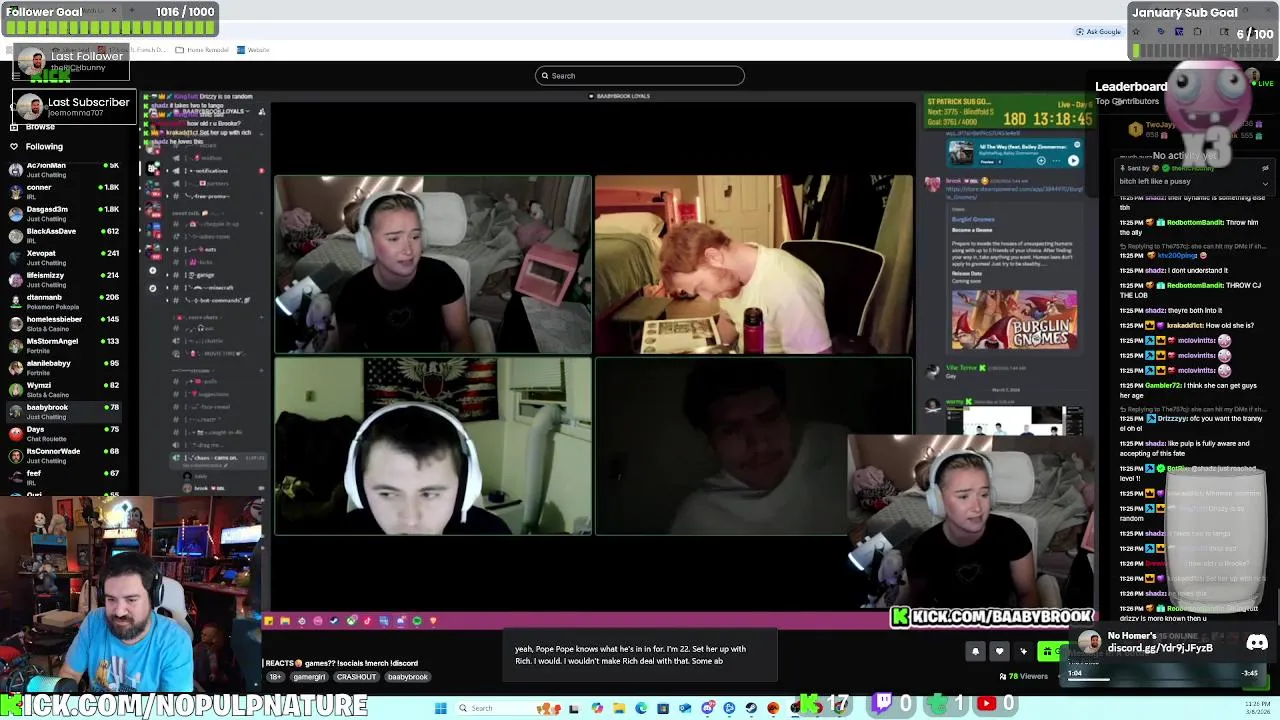Bookmark the page with the star icon
Screen dimensions: 1280x720
click(1135, 32)
